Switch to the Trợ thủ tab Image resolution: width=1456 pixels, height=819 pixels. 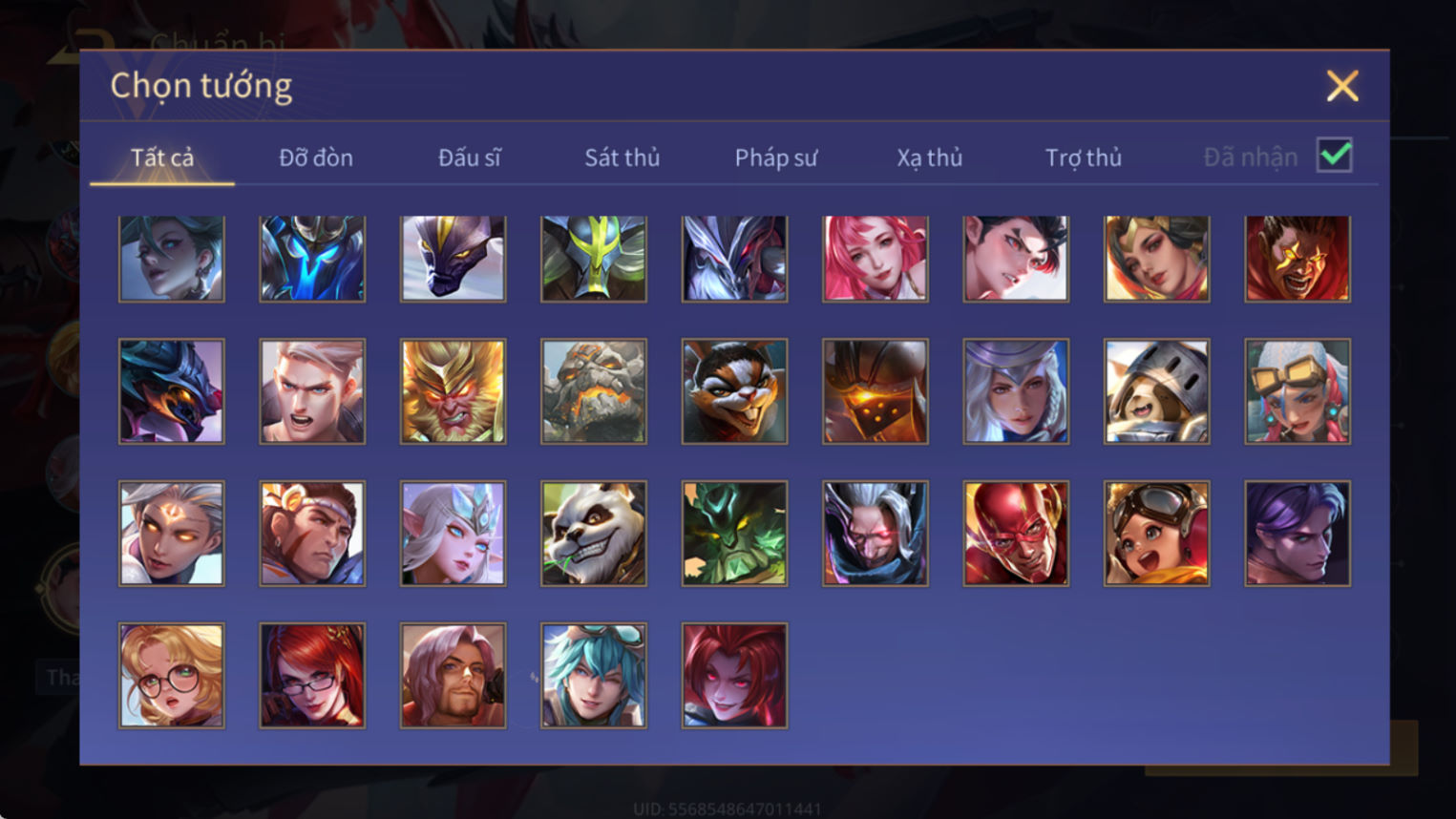pos(1084,157)
